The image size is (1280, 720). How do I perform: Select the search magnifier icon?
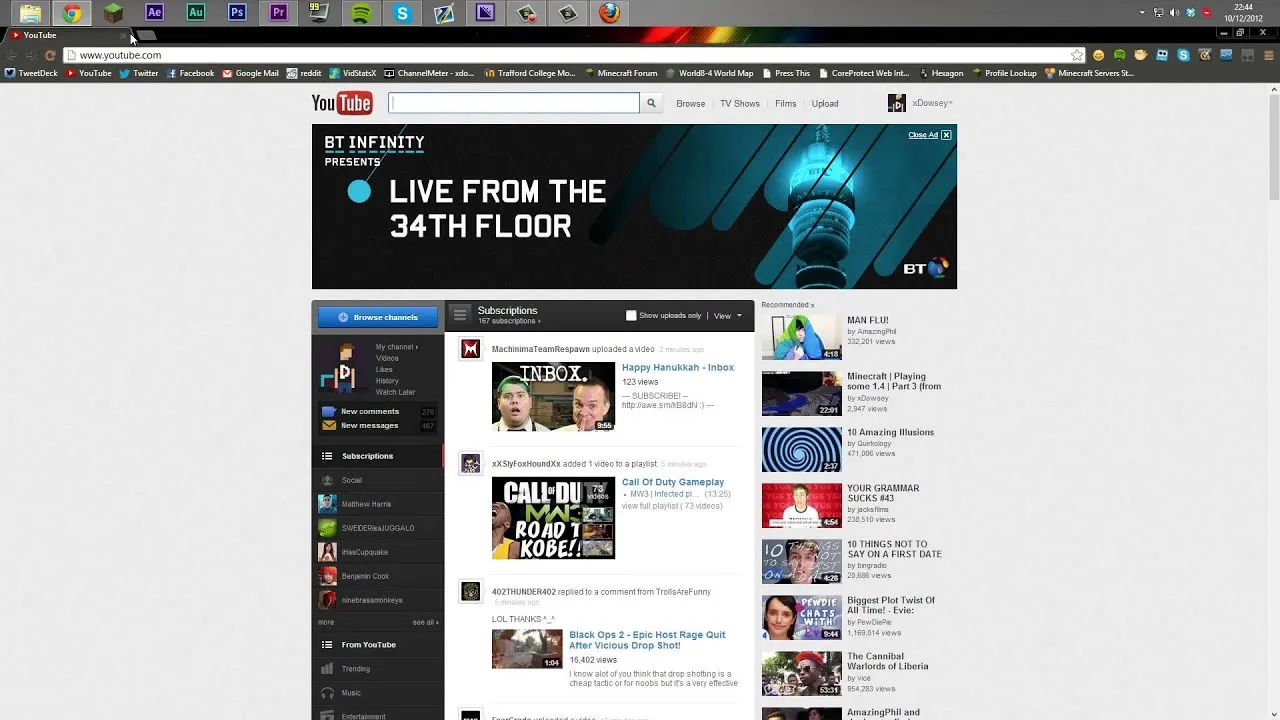[x=651, y=102]
